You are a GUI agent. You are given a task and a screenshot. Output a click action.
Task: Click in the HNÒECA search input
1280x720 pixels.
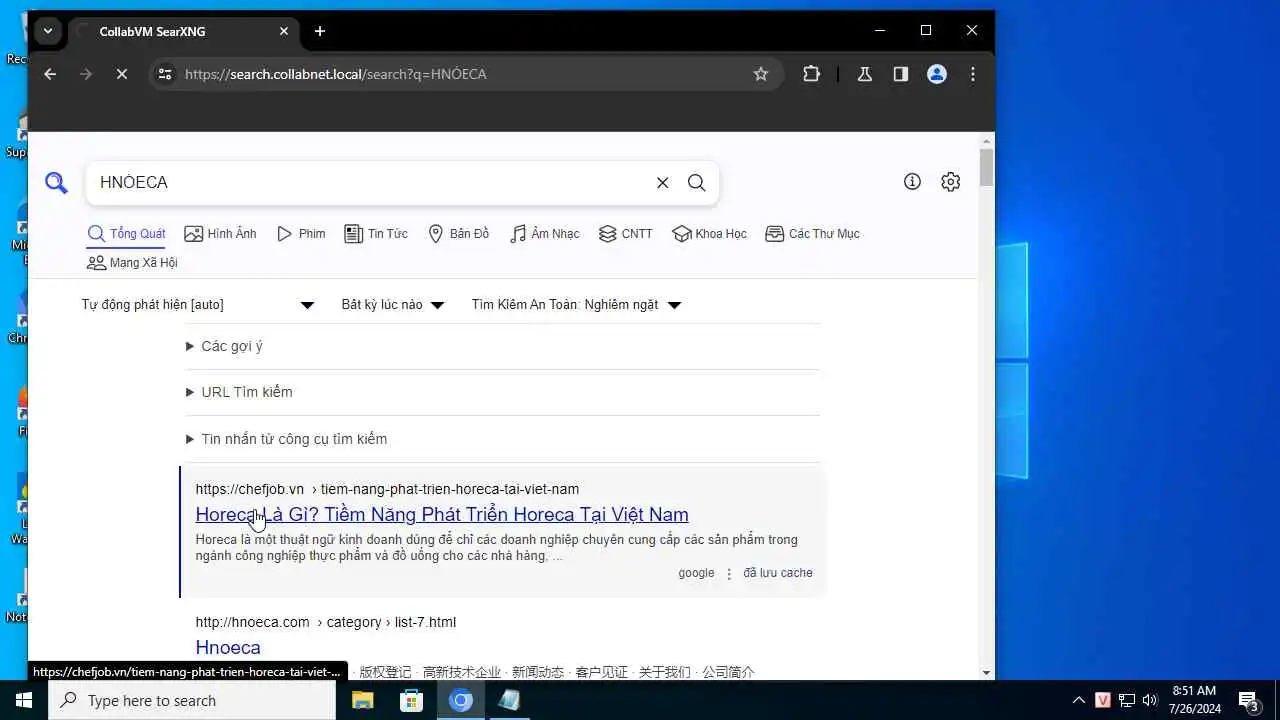370,182
